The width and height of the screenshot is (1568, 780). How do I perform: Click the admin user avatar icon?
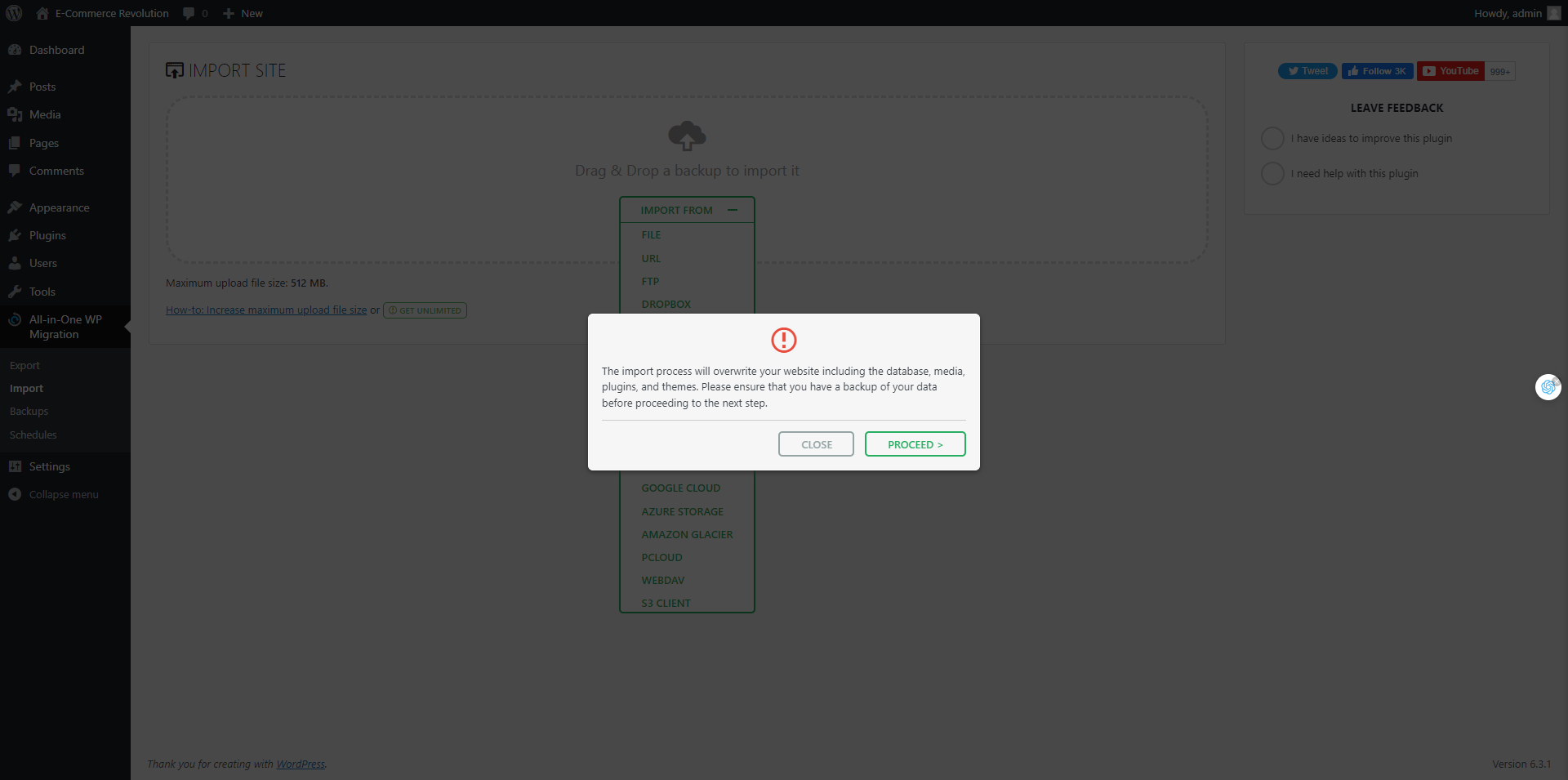(1553, 13)
